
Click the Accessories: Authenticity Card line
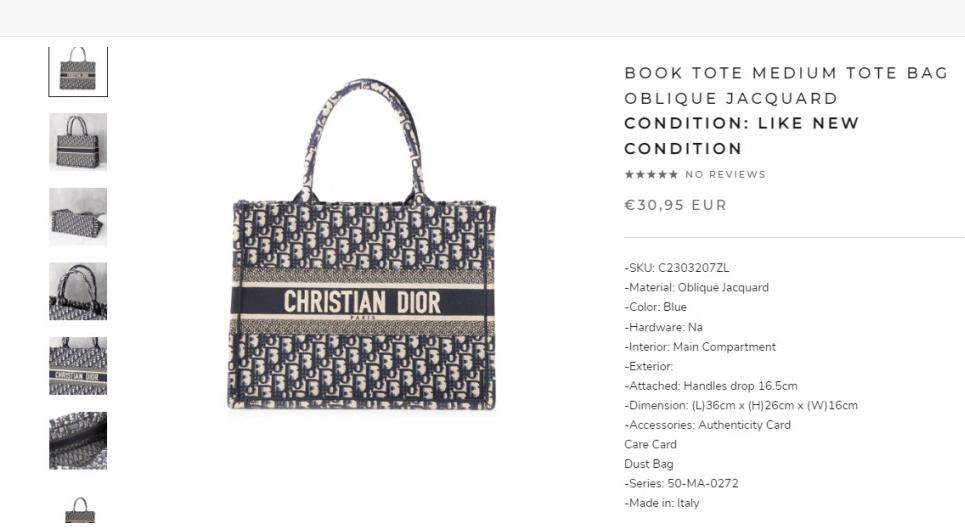point(708,425)
